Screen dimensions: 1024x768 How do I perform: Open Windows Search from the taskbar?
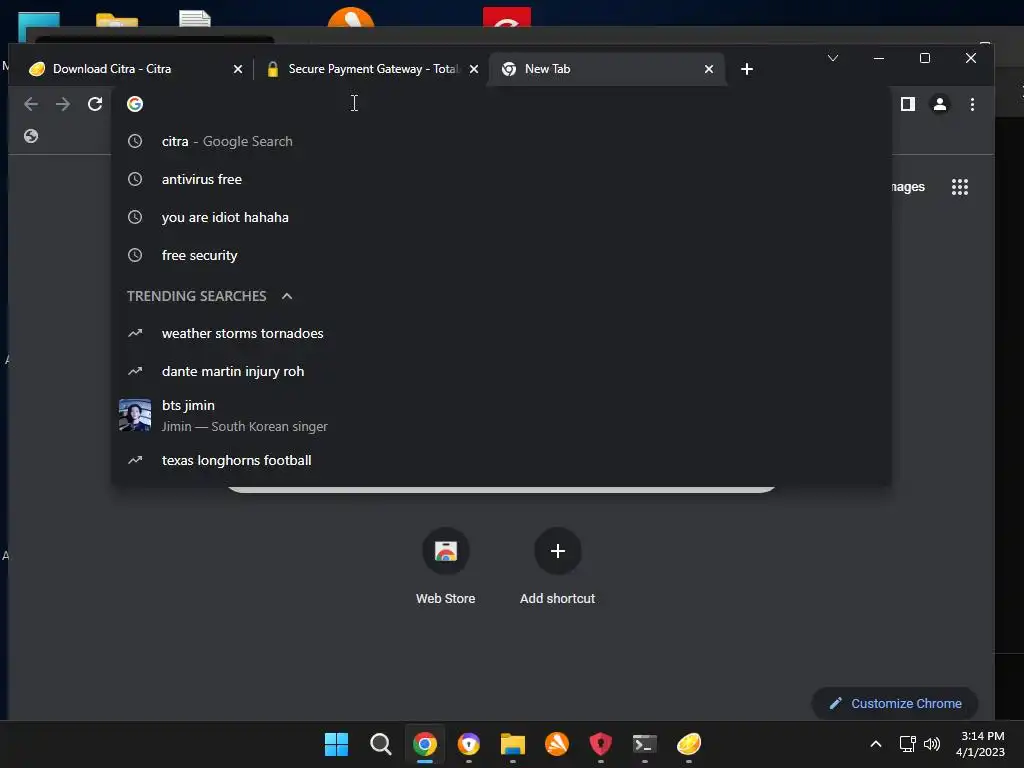[x=381, y=744]
